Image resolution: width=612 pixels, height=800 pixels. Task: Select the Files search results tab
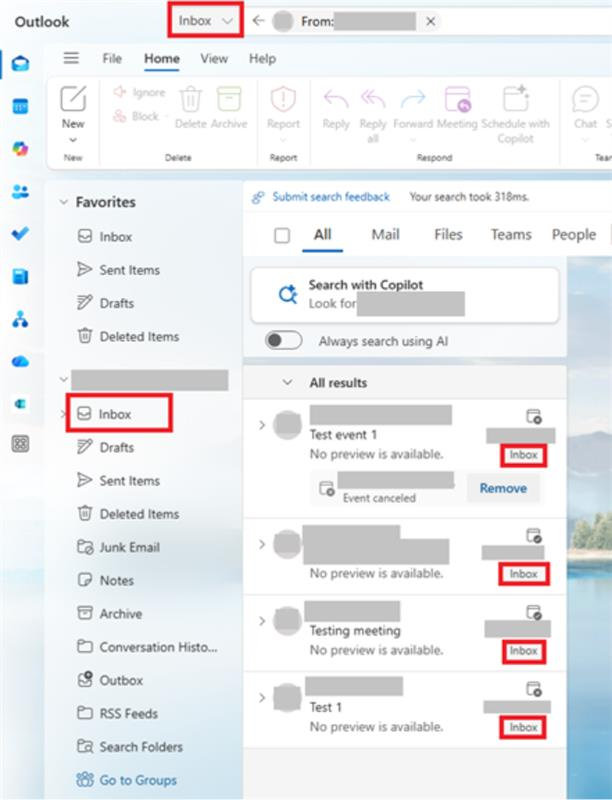click(x=448, y=235)
